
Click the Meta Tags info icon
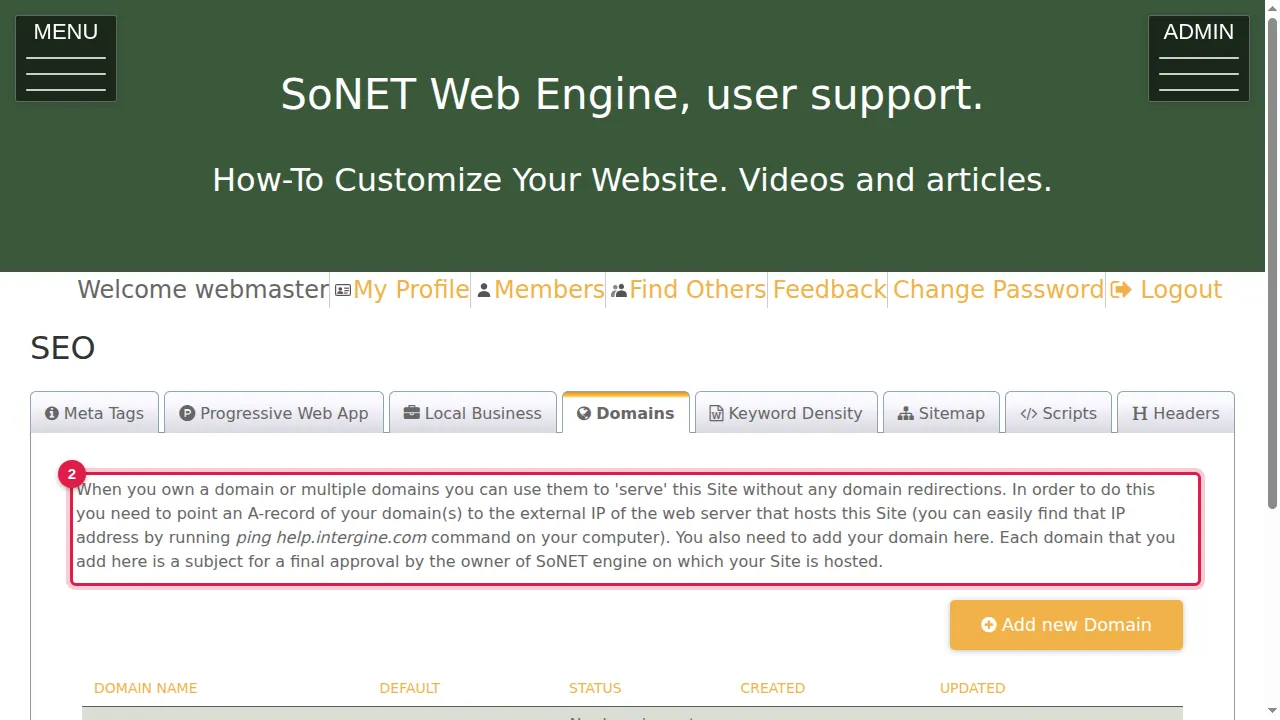tap(52, 413)
